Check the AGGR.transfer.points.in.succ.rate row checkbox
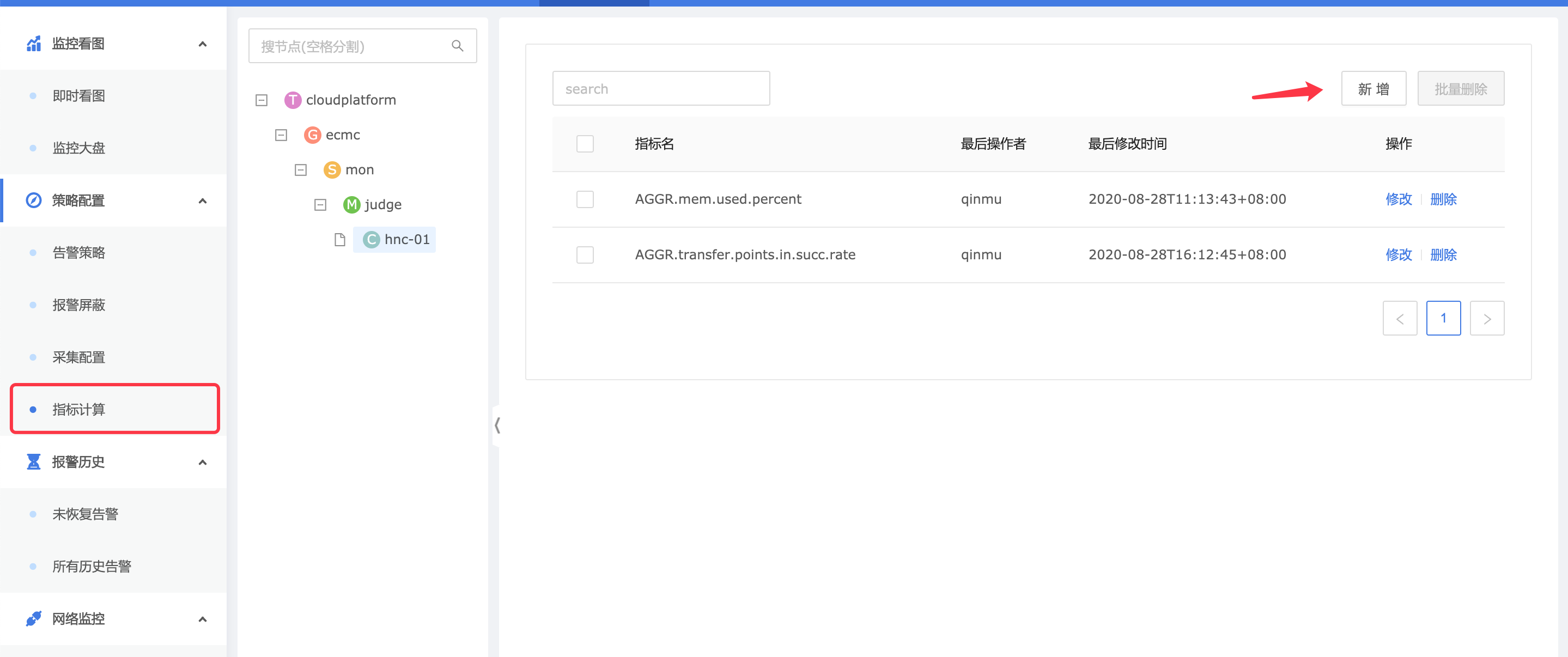Screen dimensions: 1568x657 pos(585,254)
